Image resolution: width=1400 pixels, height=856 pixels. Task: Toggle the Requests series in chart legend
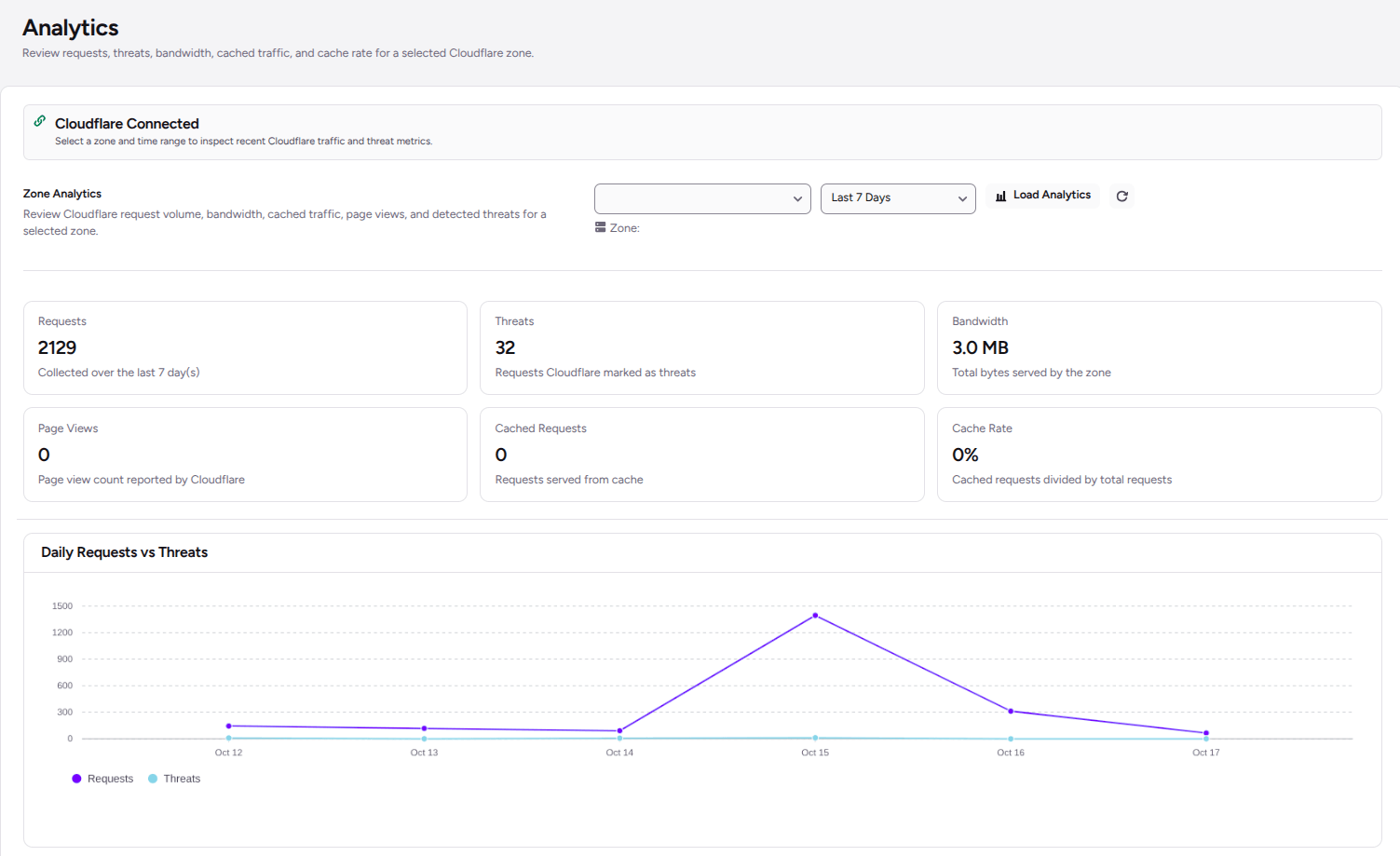102,779
